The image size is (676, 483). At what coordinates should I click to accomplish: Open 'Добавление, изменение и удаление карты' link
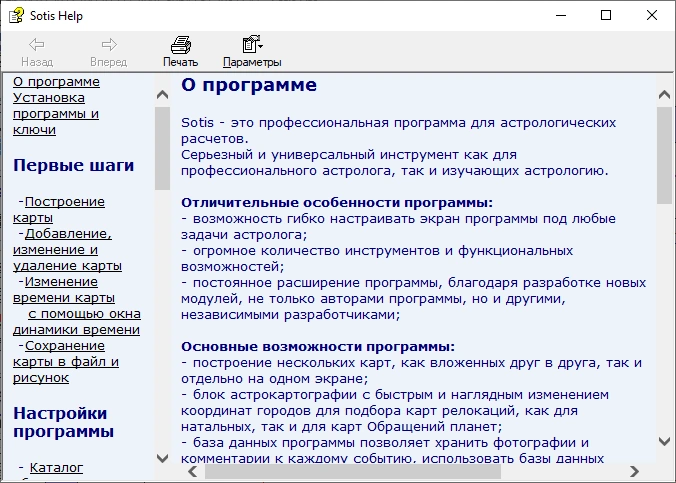[x=67, y=249]
